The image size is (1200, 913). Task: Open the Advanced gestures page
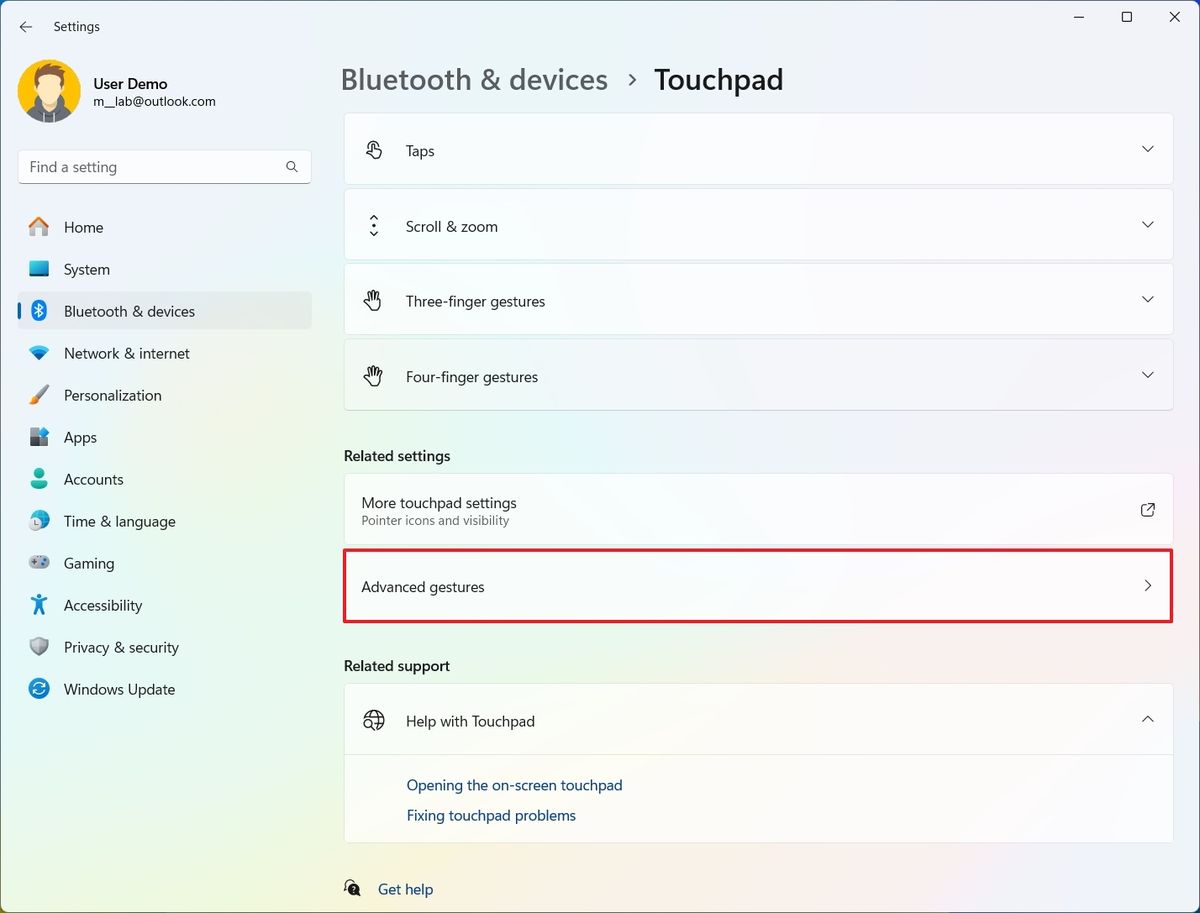coord(758,587)
